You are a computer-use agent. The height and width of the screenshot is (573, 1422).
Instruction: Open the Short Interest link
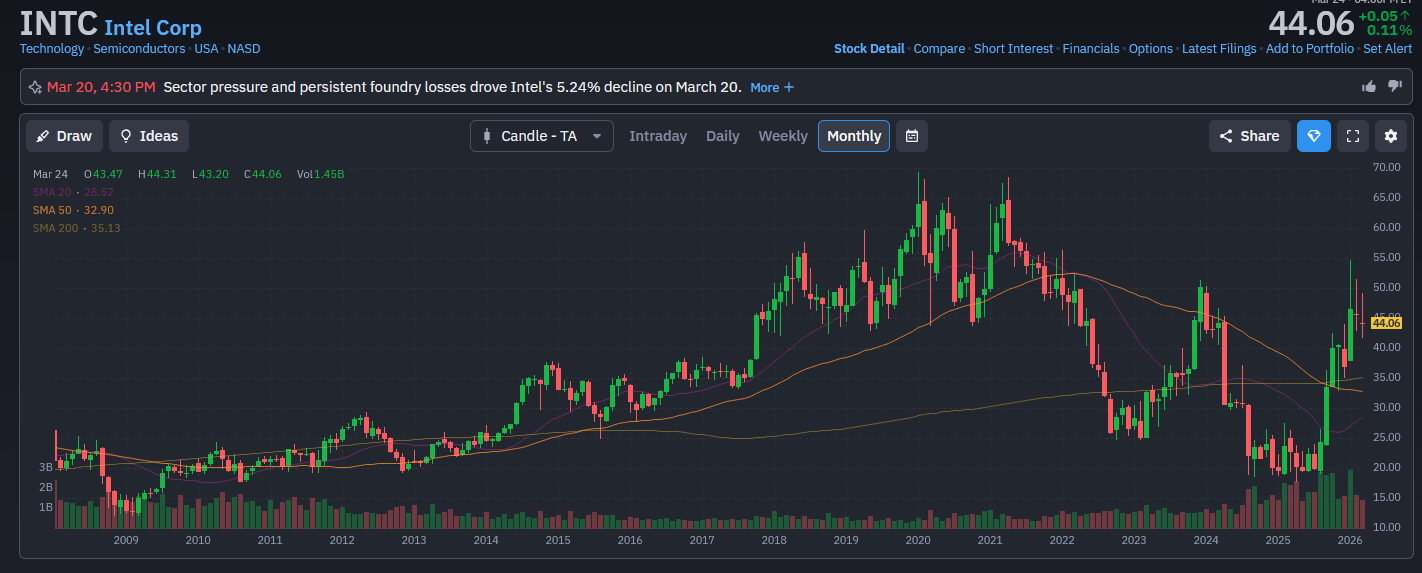(1013, 48)
